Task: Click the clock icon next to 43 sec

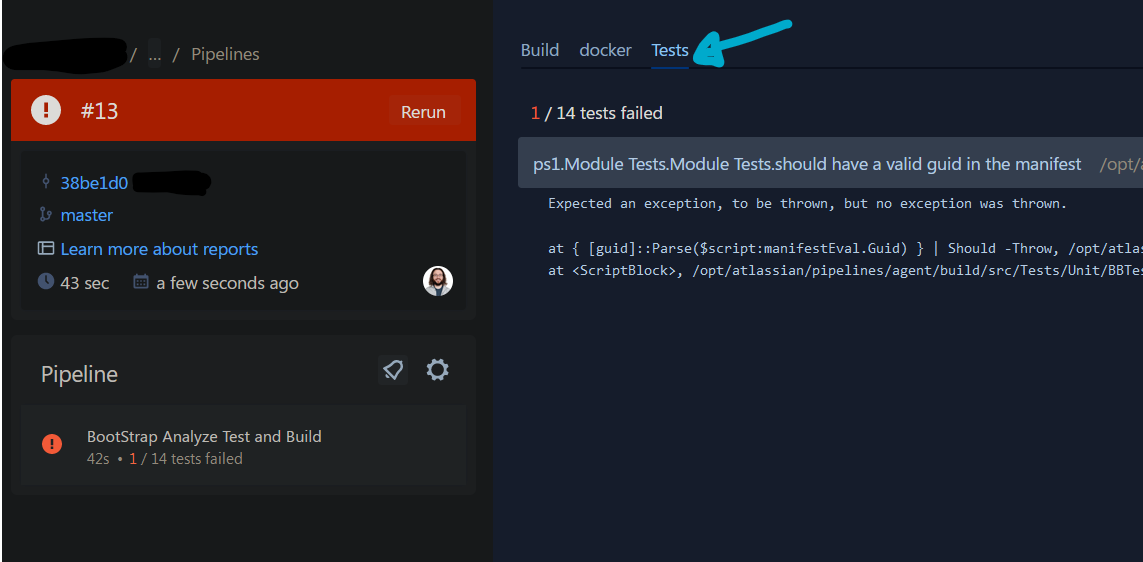Action: [46, 282]
